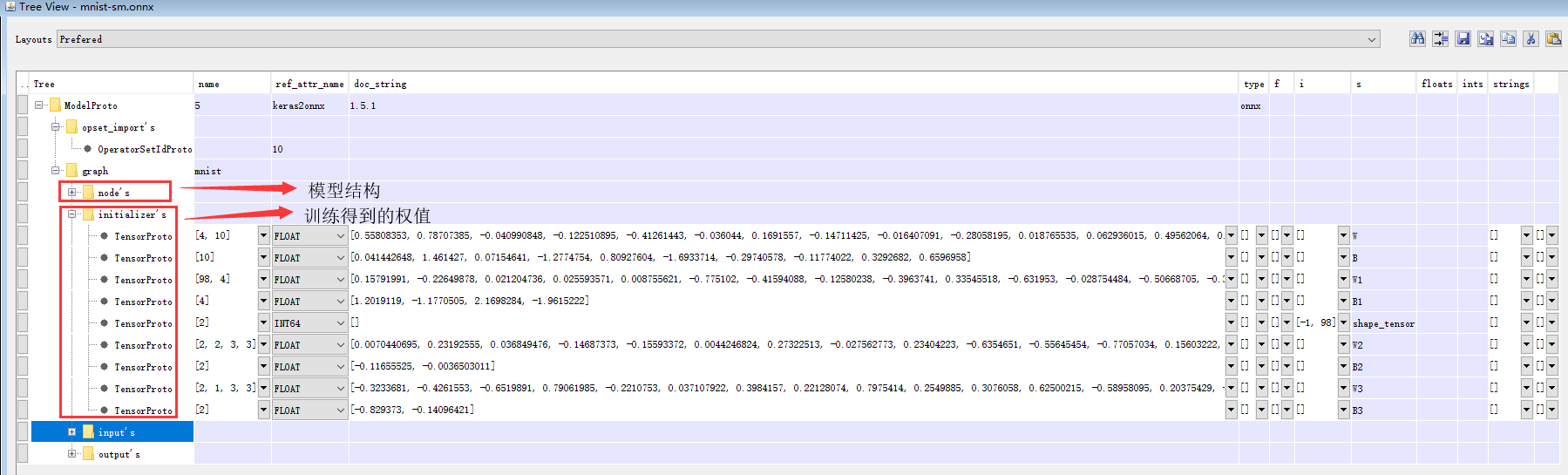This screenshot has height=475, width=1568.
Task: Click the Copy toolbar icon
Action: (x=1508, y=38)
